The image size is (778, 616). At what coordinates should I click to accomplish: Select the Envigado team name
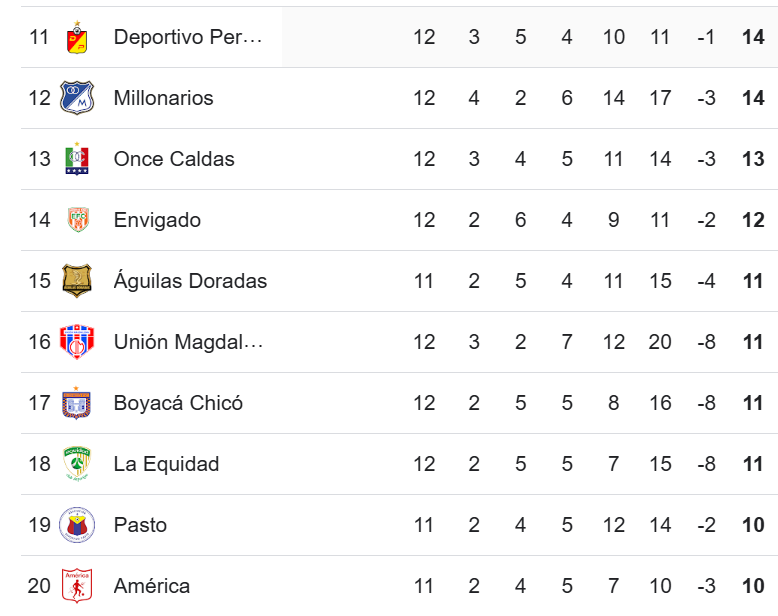(157, 221)
